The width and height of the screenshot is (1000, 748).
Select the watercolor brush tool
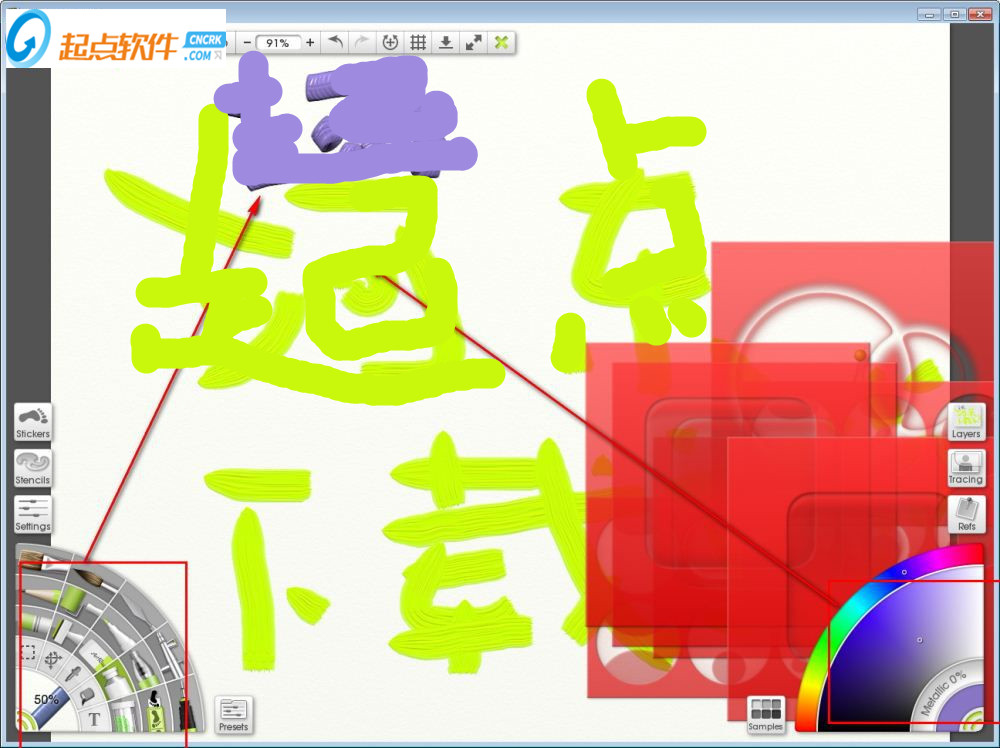(x=96, y=579)
